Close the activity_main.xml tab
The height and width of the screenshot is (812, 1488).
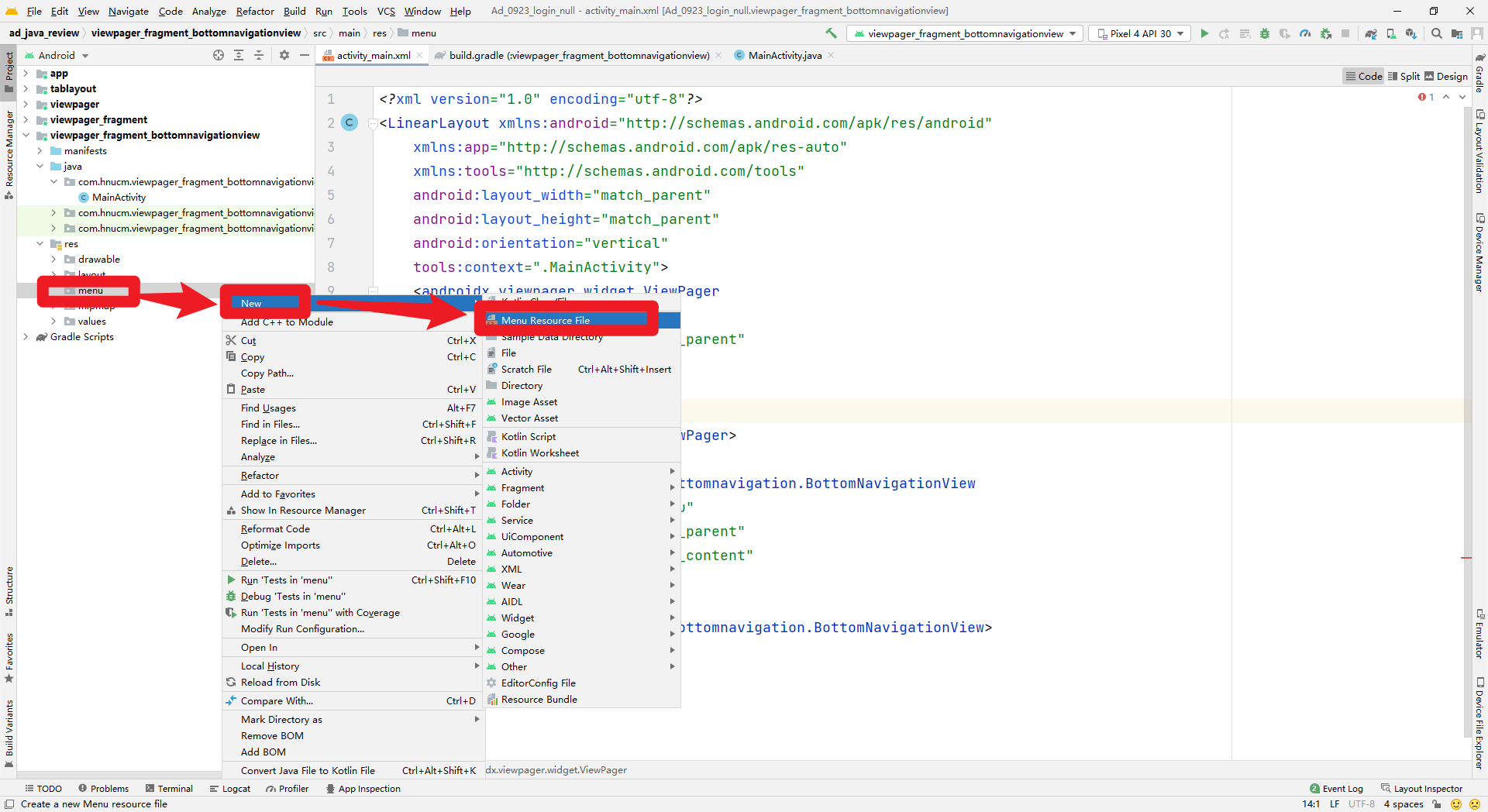419,55
